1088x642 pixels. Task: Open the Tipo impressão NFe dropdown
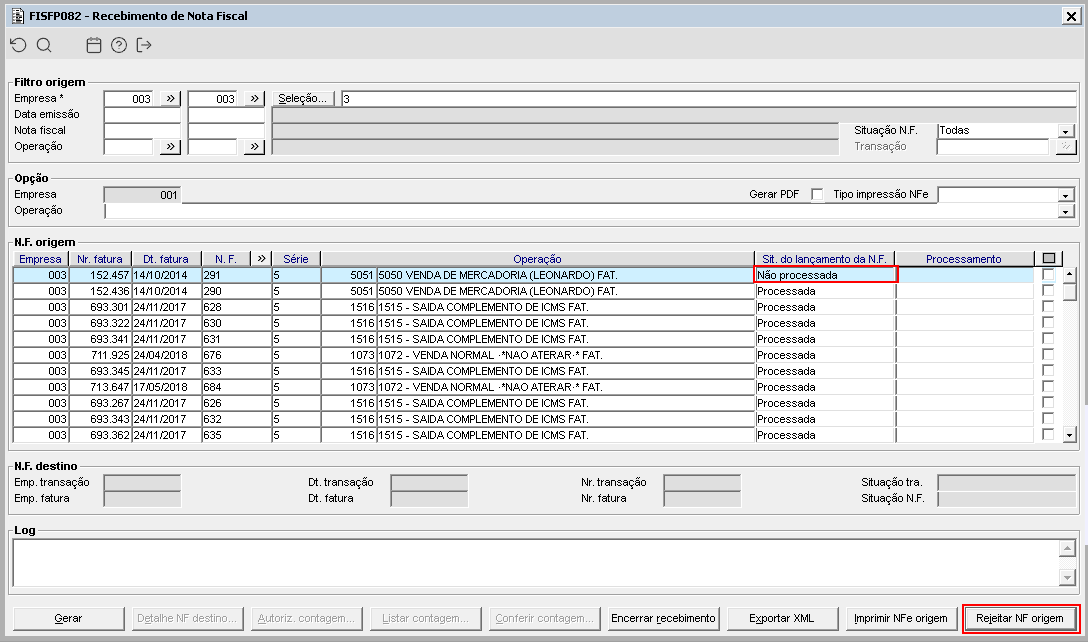(1066, 195)
